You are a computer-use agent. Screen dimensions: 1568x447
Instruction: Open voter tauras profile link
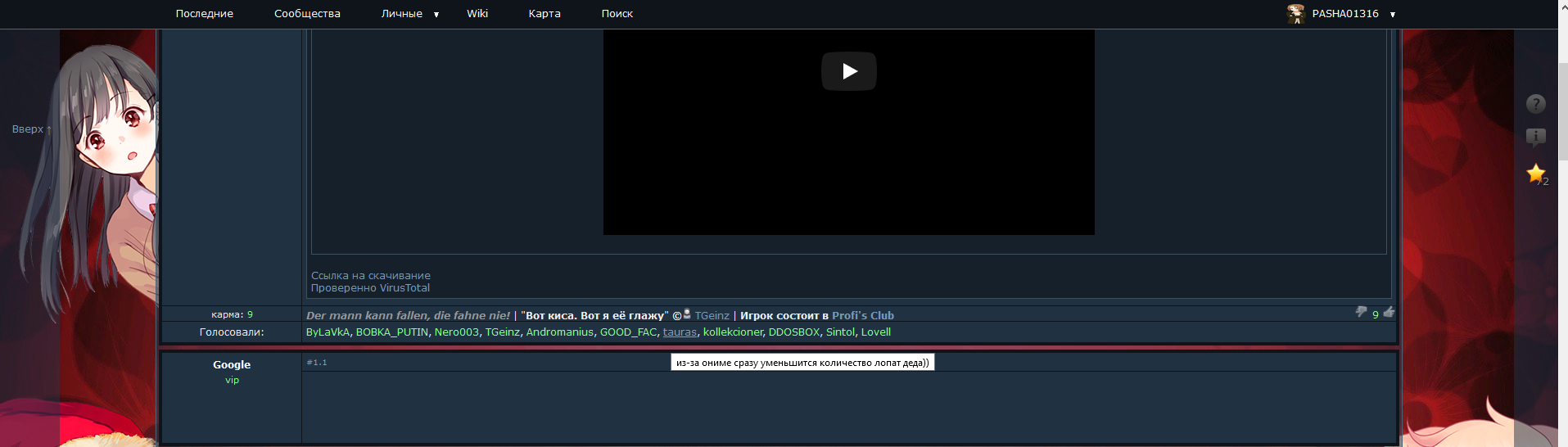(680, 332)
